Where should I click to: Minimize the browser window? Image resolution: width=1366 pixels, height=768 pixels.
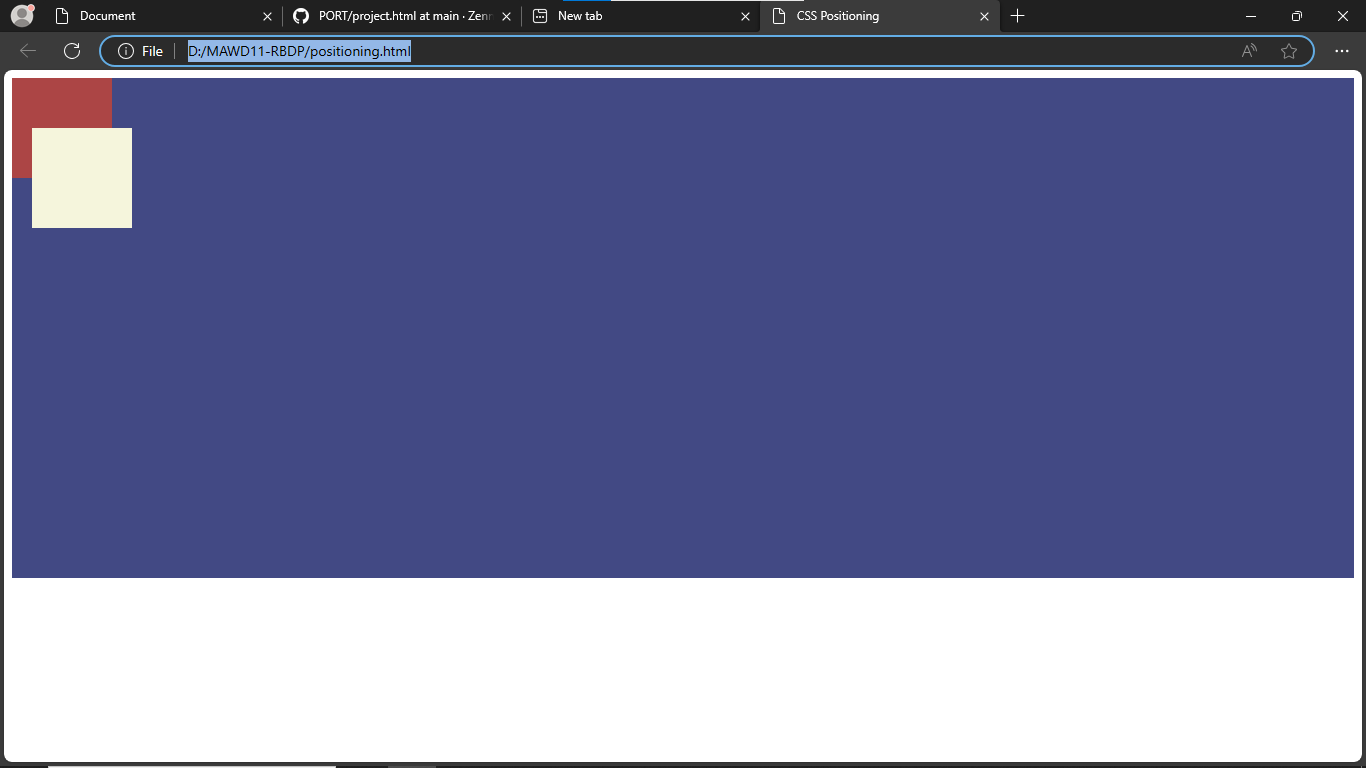pyautogui.click(x=1251, y=16)
